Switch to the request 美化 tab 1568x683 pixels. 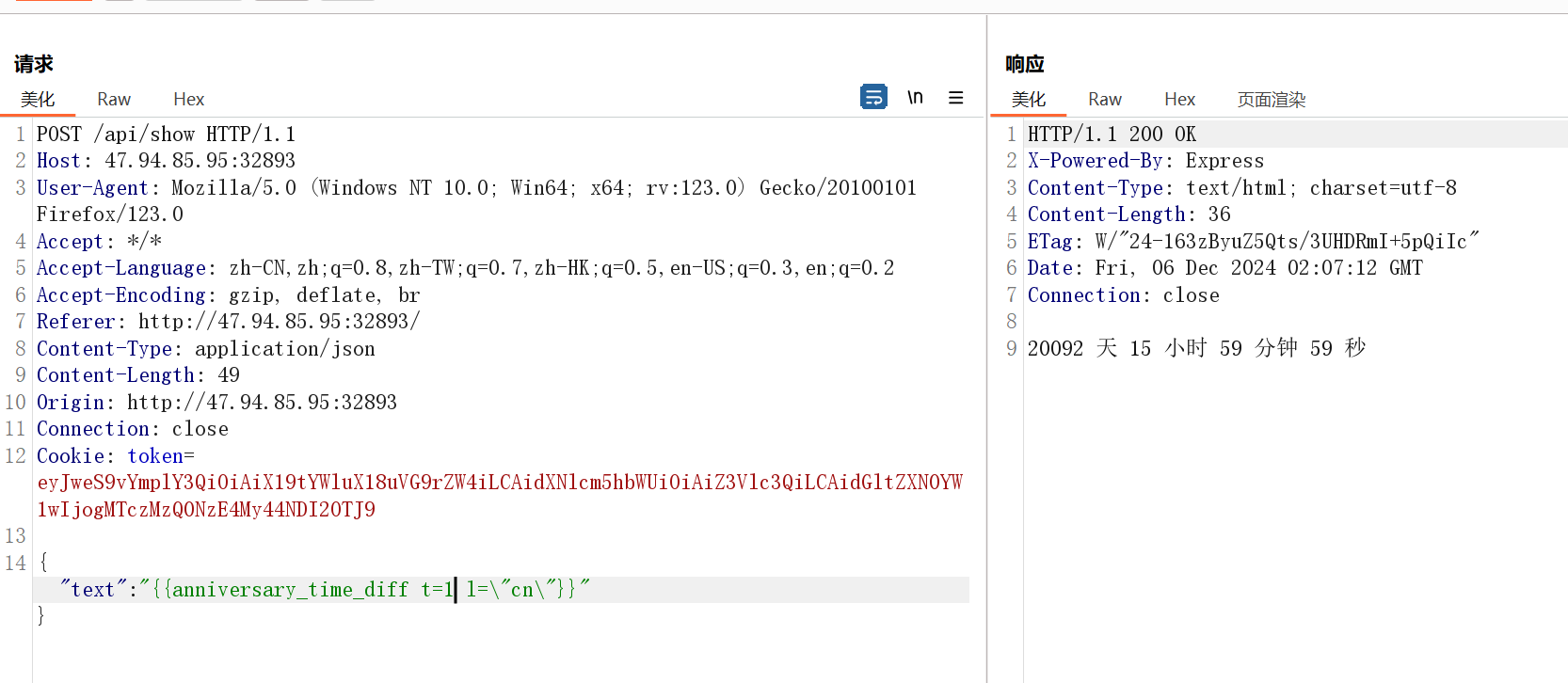click(x=38, y=99)
